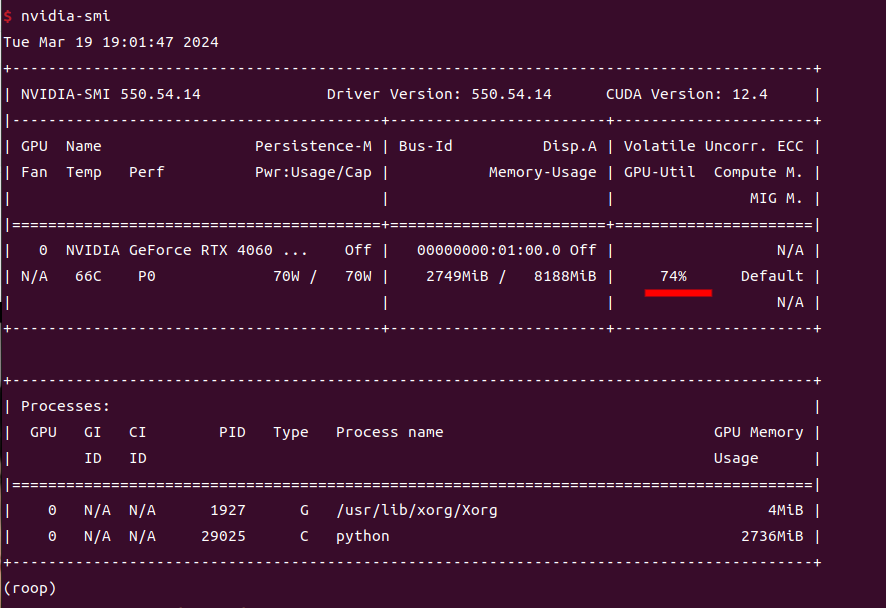Click the nvidia-smi command text
Viewport: 886px width, 608px height.
[x=66, y=16]
